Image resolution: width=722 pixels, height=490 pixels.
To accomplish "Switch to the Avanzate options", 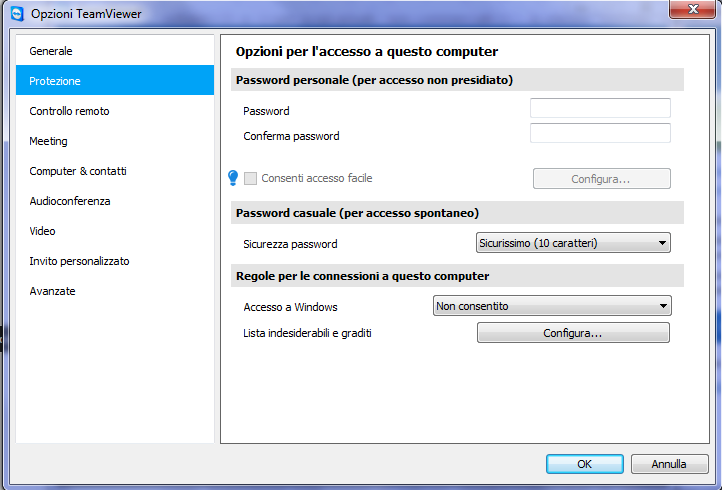I will 53,291.
